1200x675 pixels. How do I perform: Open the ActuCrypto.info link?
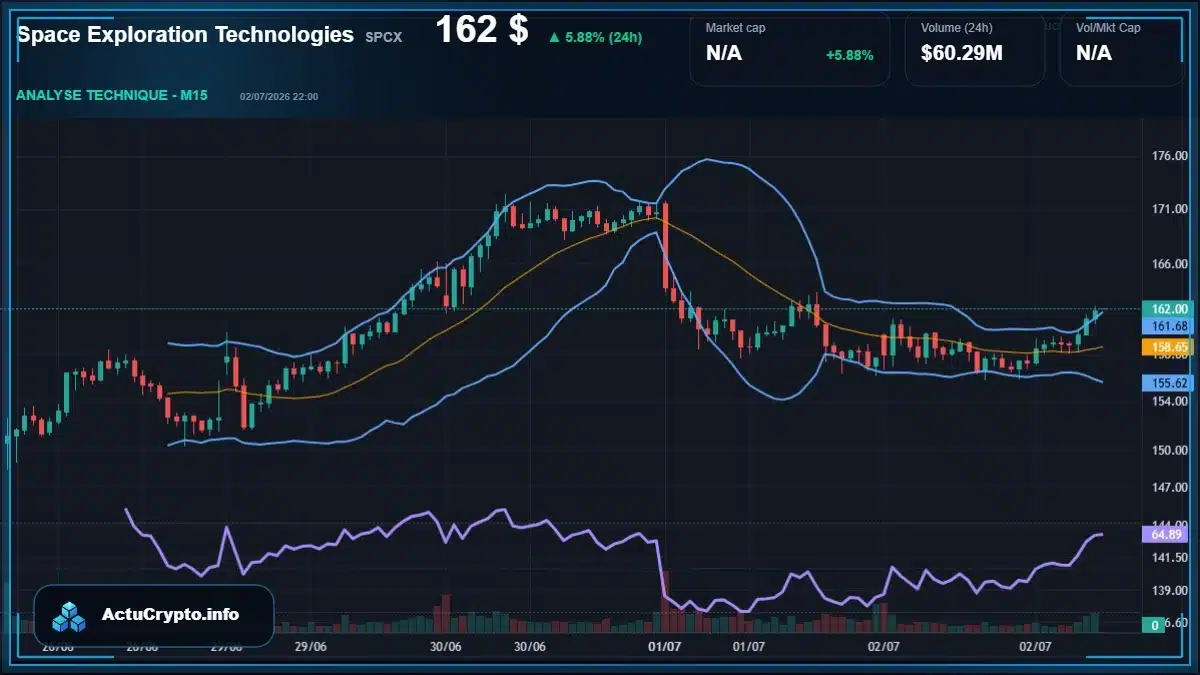pos(171,615)
